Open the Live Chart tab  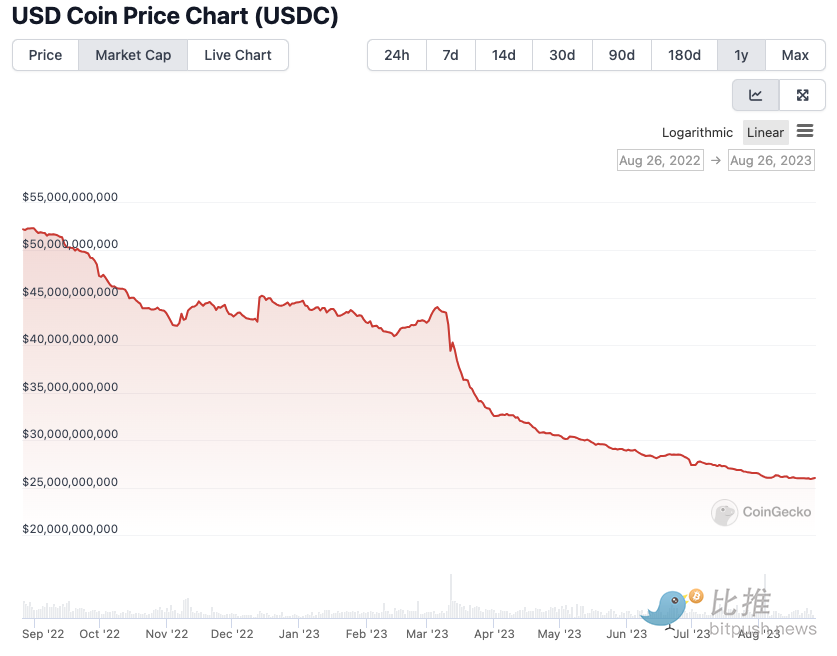pos(238,55)
